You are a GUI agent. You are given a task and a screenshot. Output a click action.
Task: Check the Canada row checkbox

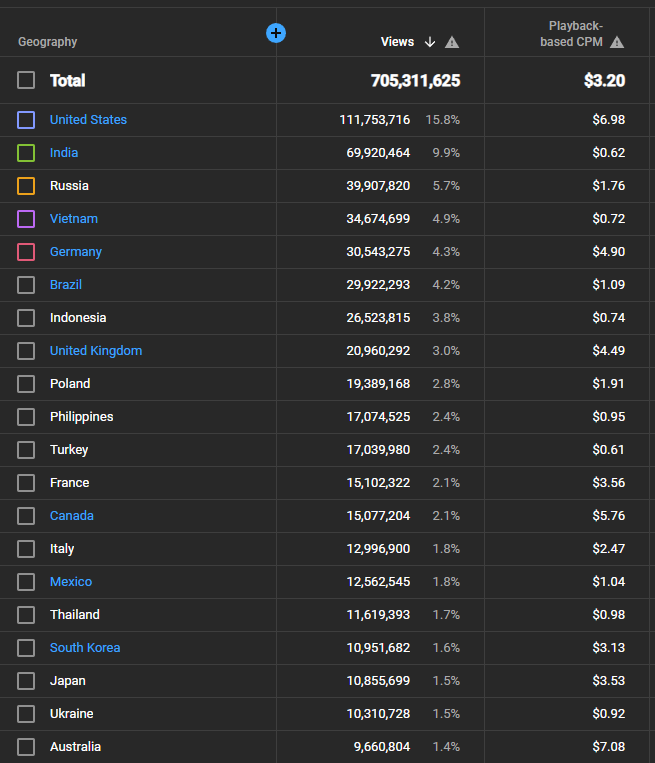(x=26, y=516)
